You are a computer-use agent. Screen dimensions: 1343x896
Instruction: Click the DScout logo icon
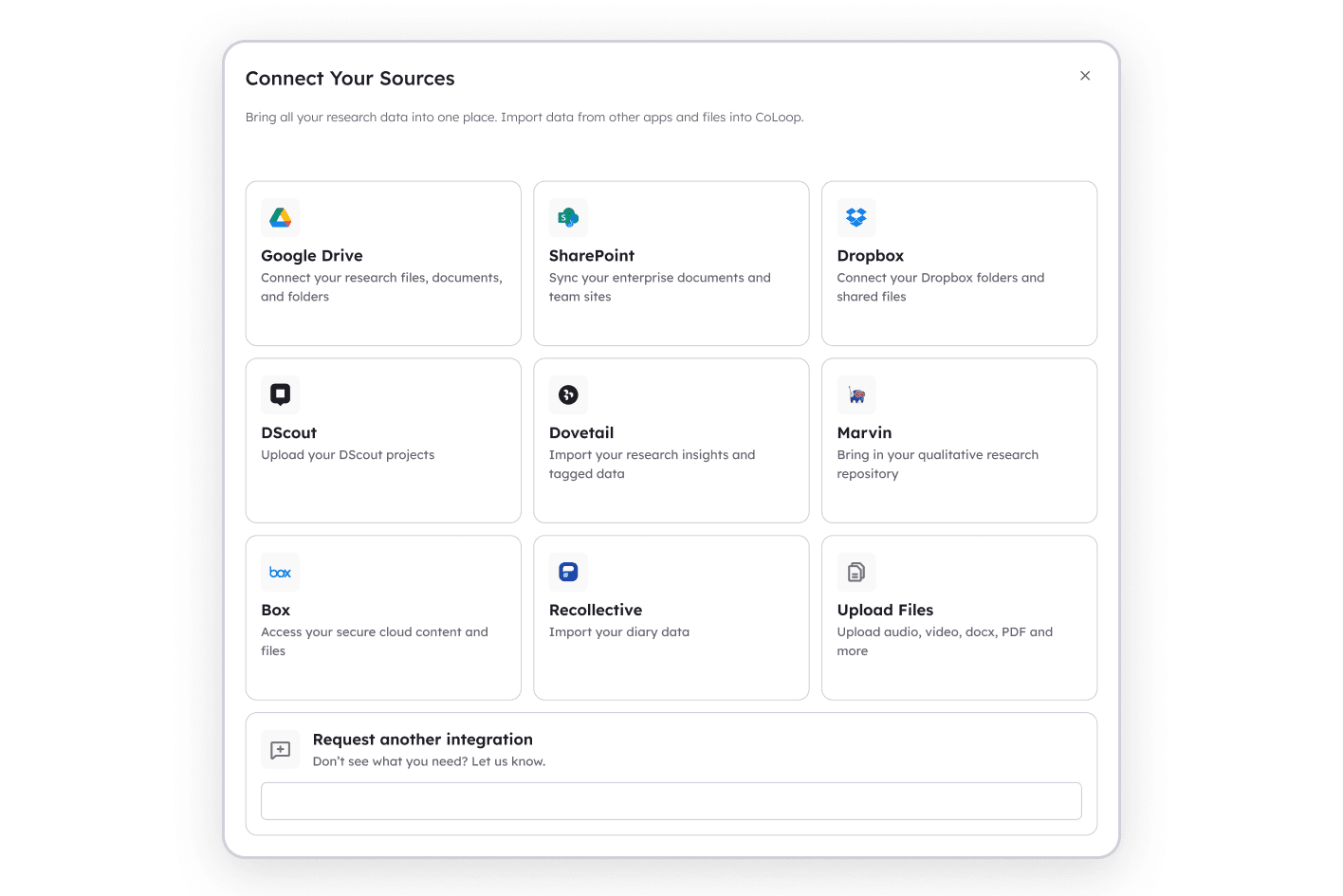pos(280,394)
